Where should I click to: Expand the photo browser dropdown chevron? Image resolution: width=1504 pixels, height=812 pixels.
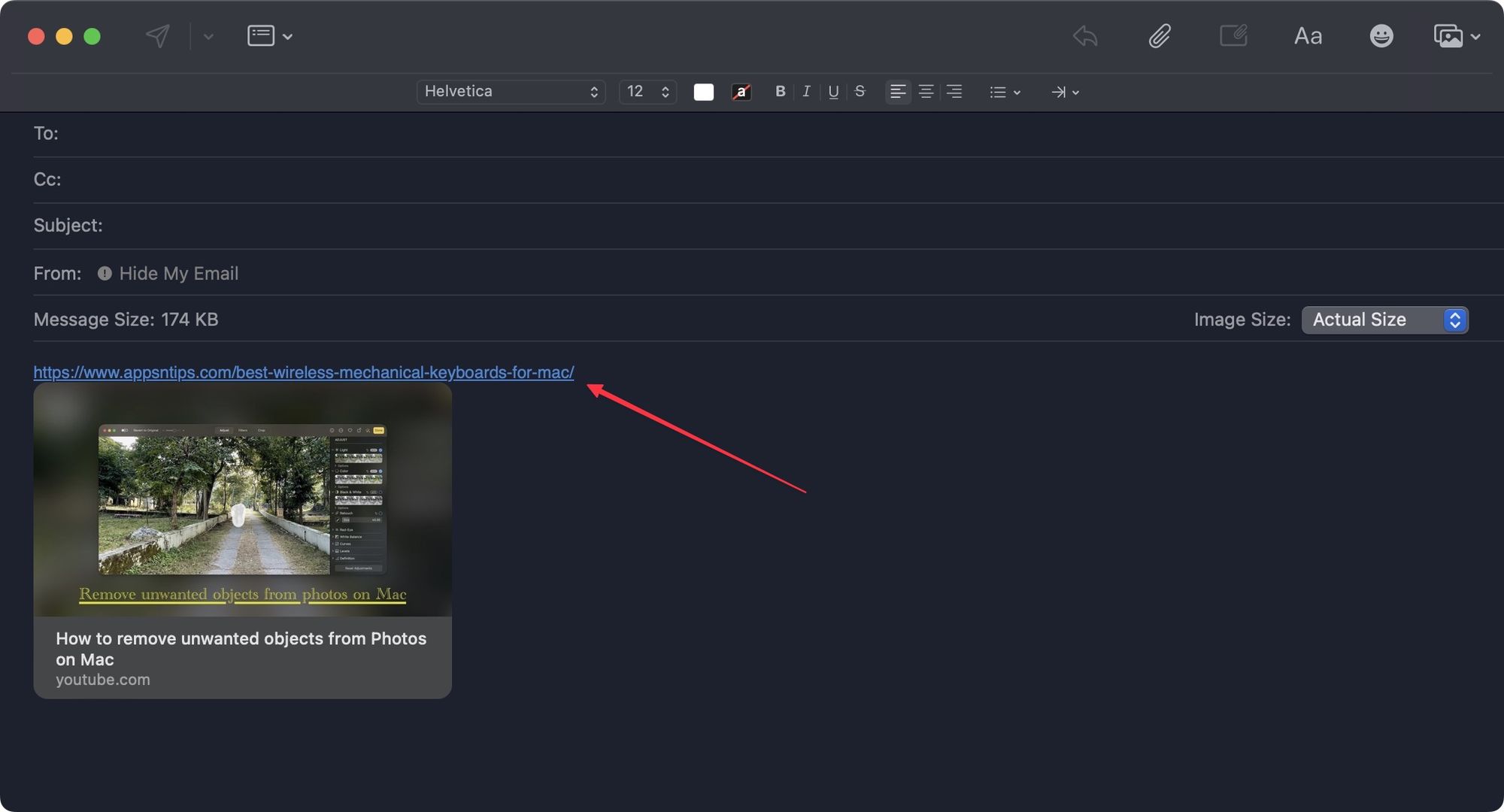(x=1475, y=36)
